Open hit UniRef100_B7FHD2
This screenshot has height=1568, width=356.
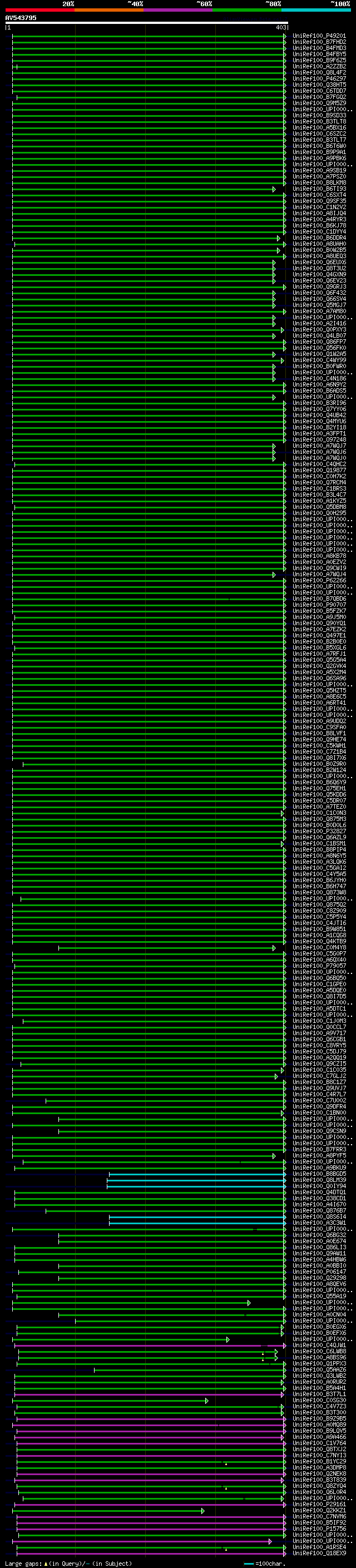pyautogui.click(x=319, y=42)
